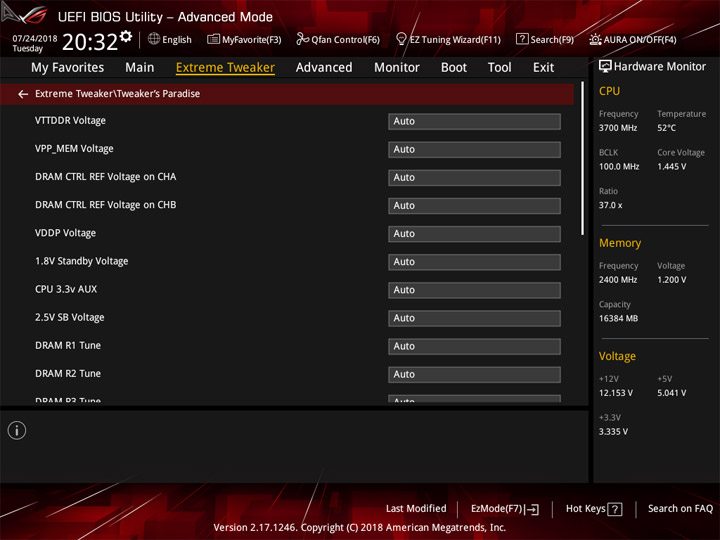Open DRAM CTRL REF Voltage on CHB field
720x540 pixels.
474,206
